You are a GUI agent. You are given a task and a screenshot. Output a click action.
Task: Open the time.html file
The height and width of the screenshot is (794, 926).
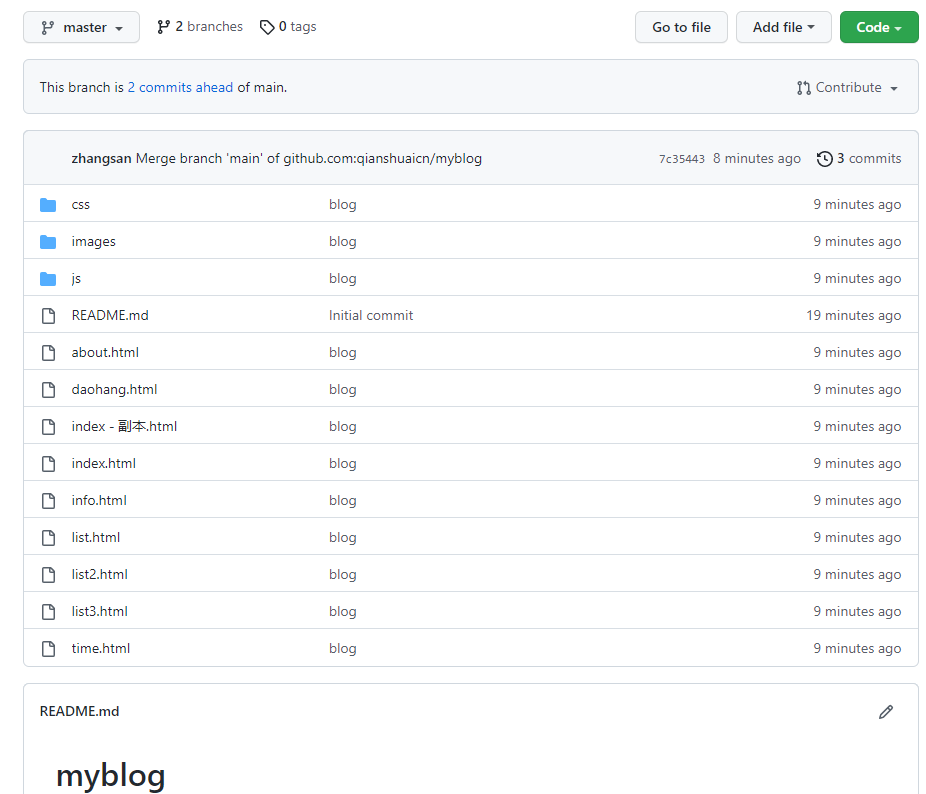coord(100,649)
